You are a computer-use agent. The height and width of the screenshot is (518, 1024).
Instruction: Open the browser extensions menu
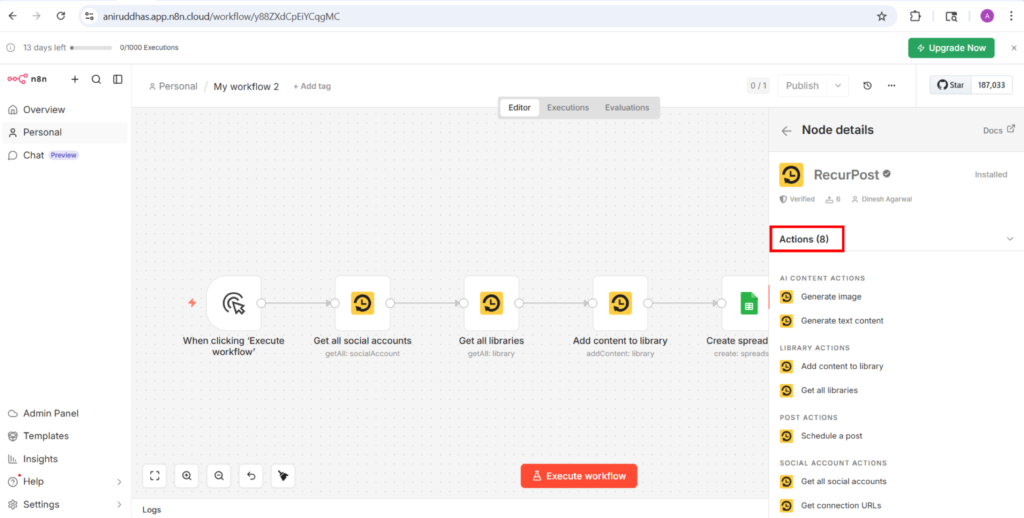pos(915,16)
